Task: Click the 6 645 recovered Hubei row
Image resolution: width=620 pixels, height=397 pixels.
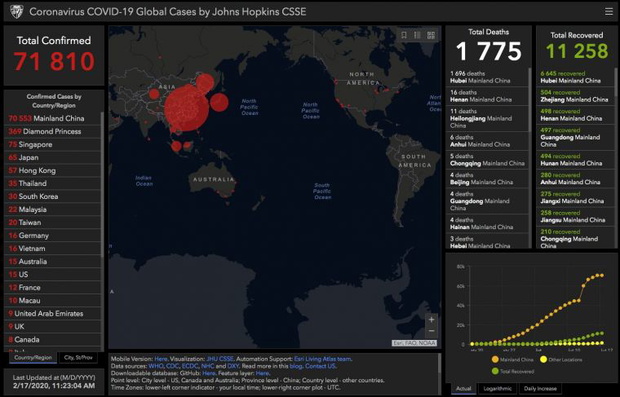Action: point(575,77)
